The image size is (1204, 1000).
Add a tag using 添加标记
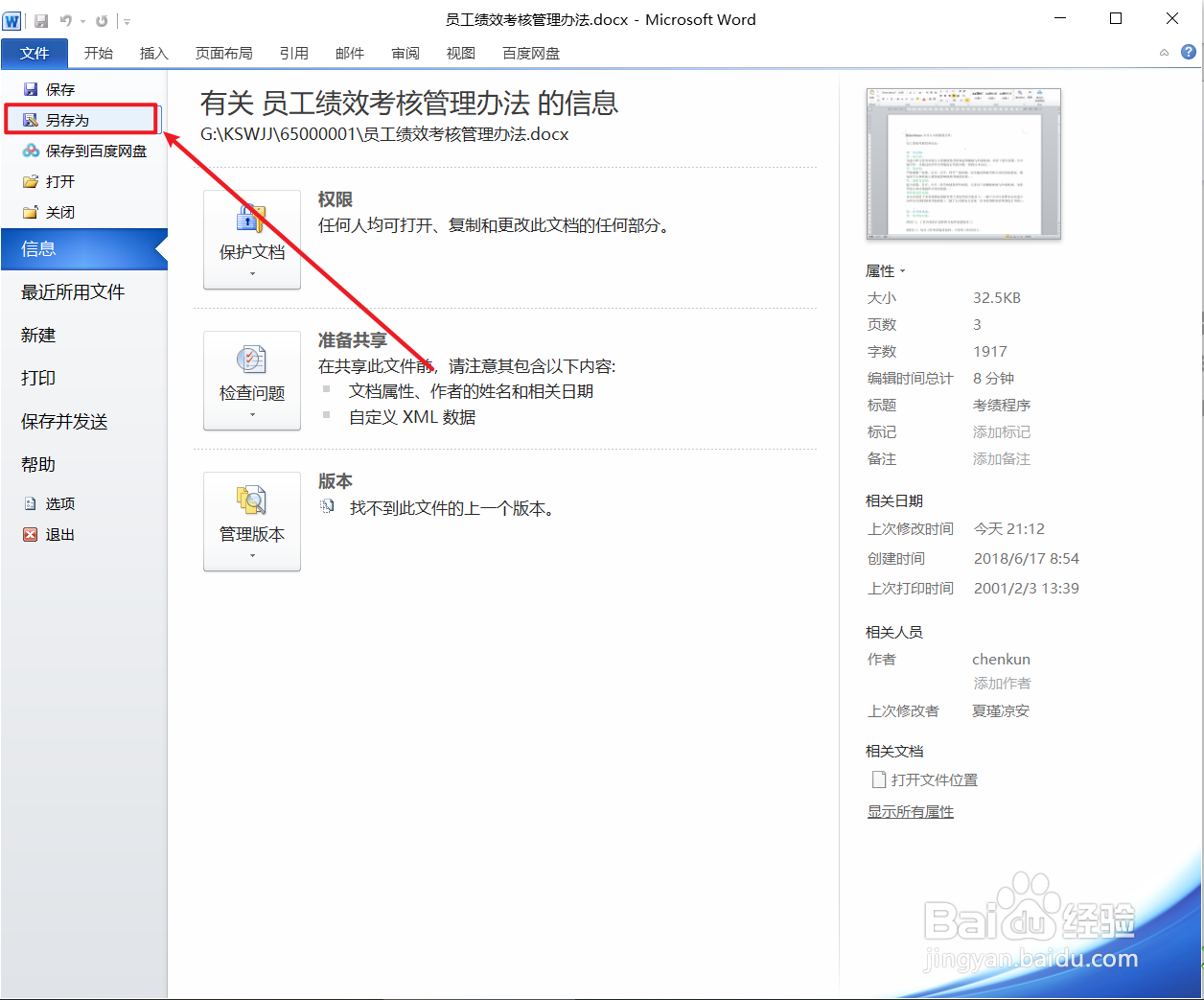pos(1001,431)
